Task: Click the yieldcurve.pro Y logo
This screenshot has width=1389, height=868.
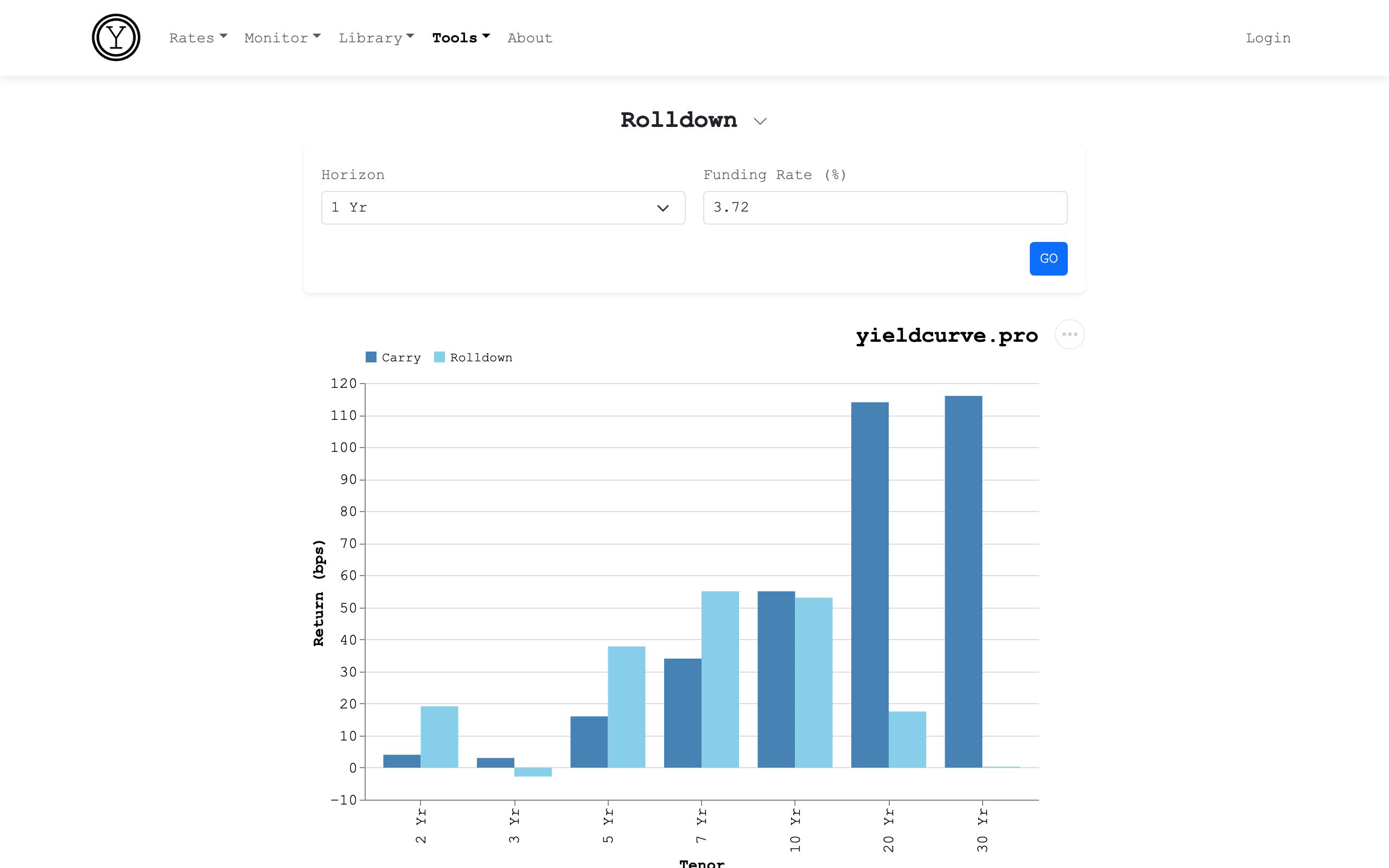Action: pyautogui.click(x=116, y=38)
